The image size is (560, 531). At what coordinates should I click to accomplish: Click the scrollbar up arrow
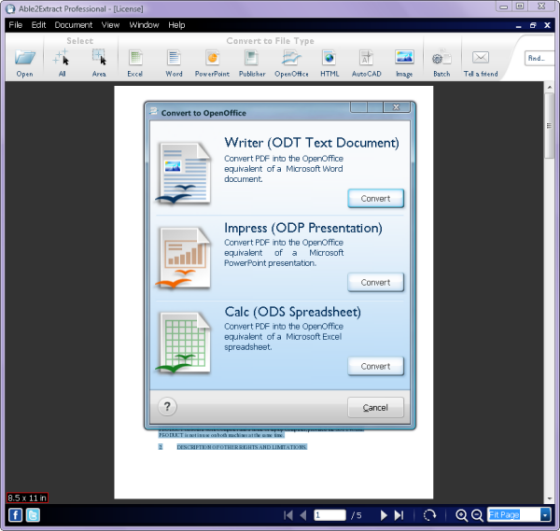tap(549, 87)
